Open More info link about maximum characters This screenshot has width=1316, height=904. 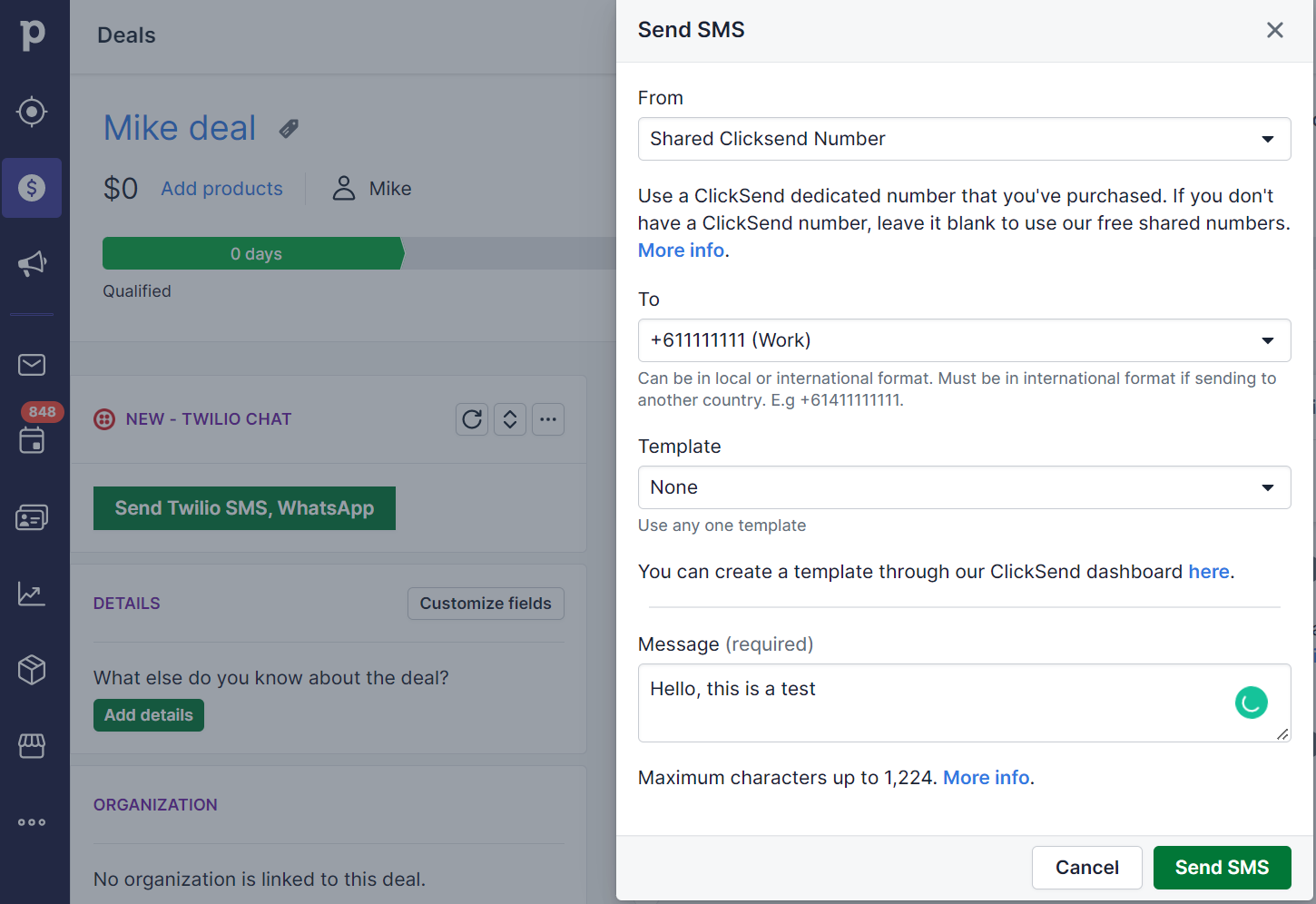[986, 778]
